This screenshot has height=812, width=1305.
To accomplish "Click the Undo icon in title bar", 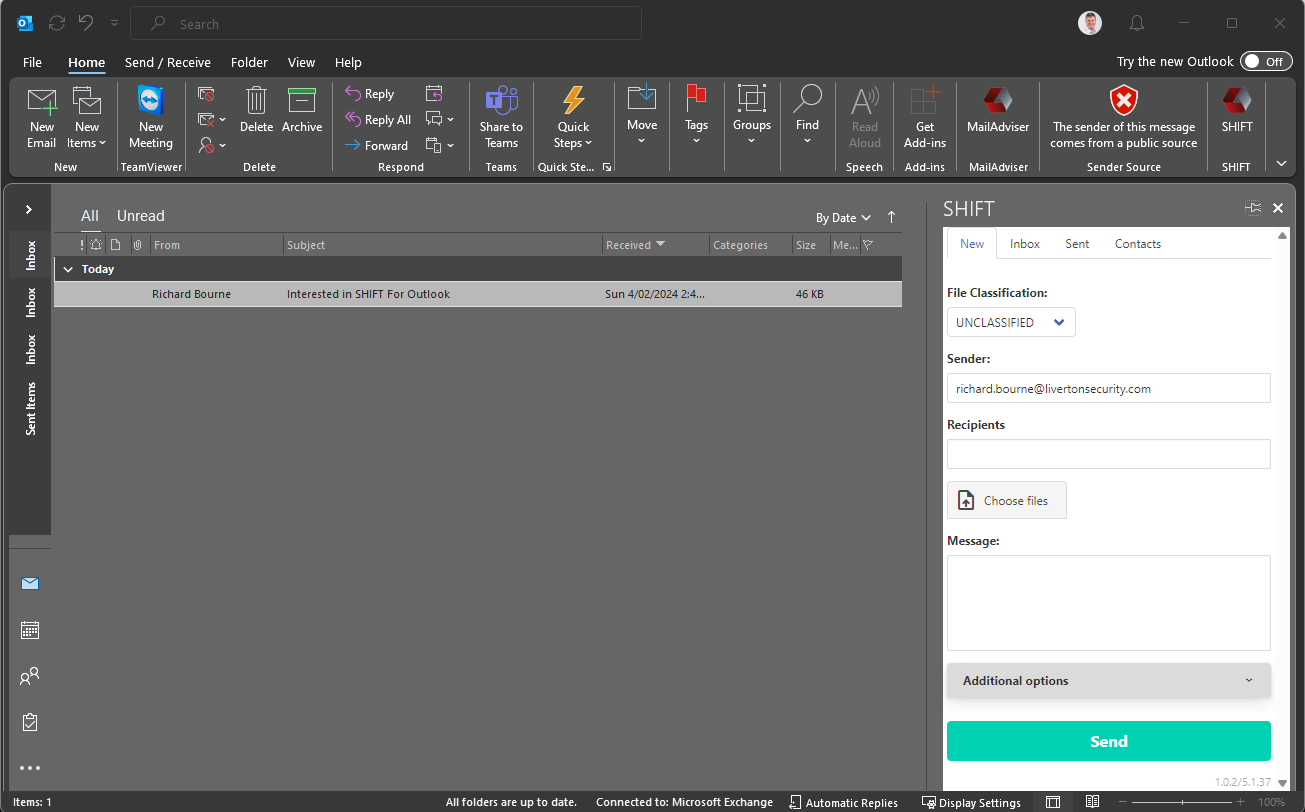I will click(86, 23).
